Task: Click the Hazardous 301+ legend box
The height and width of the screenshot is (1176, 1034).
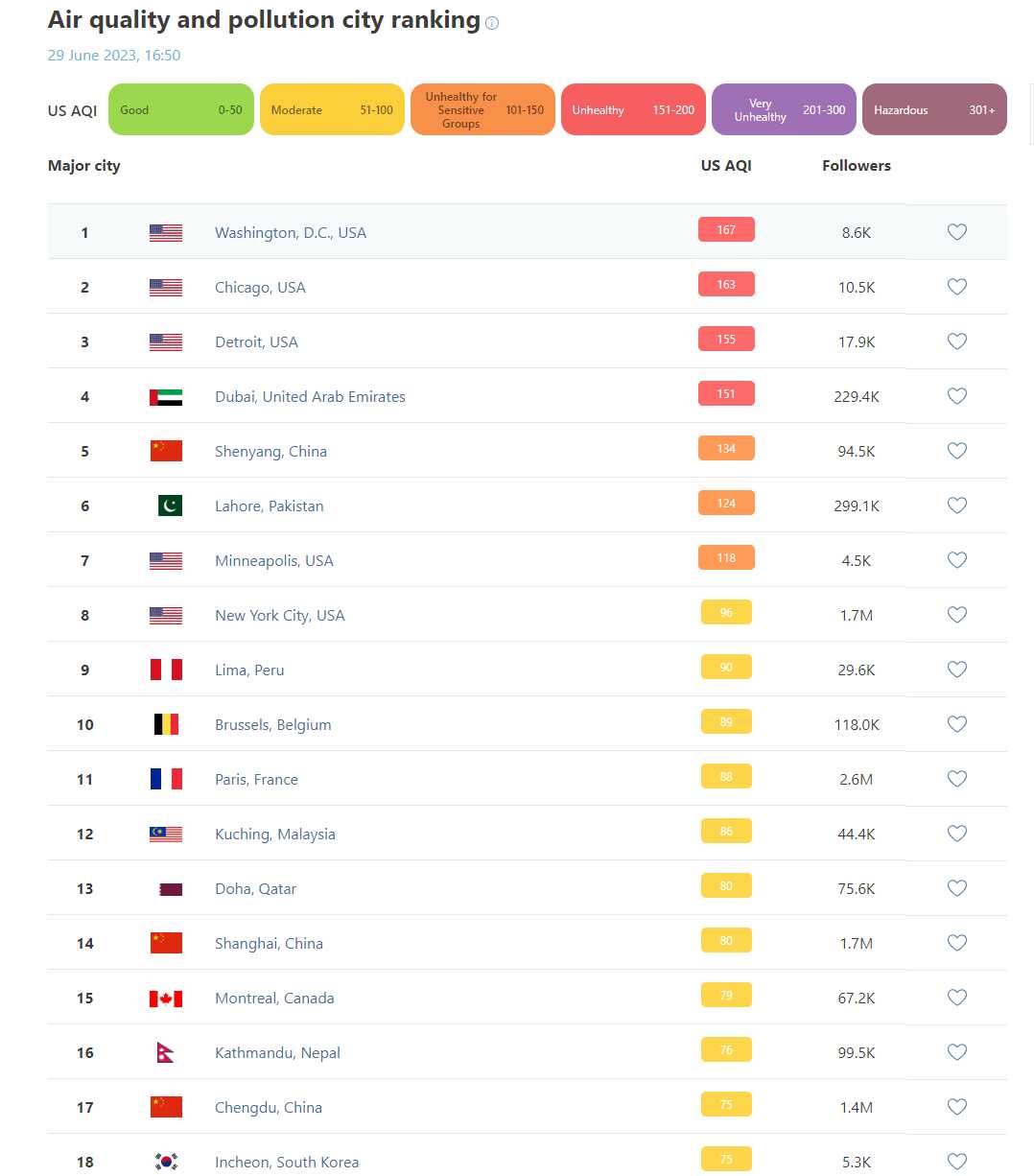Action: [934, 109]
